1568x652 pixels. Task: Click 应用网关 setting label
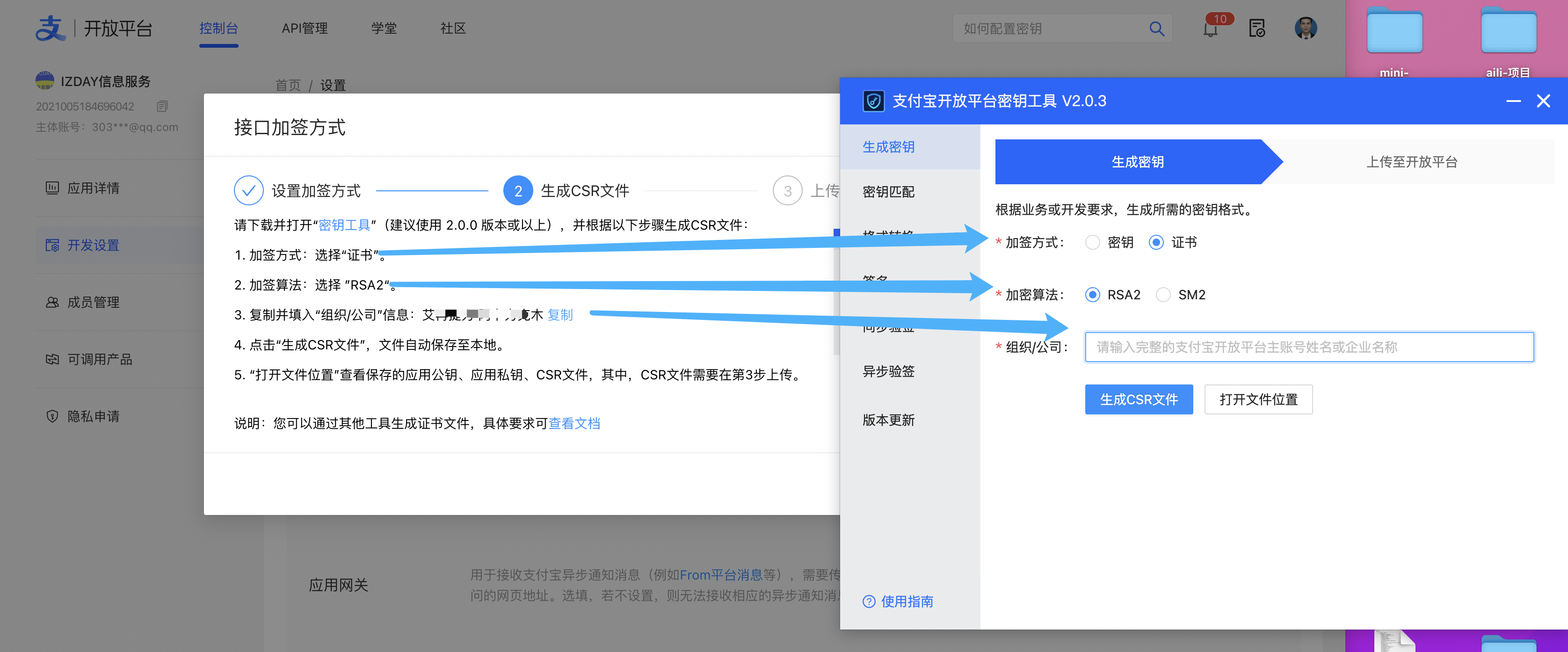point(338,585)
